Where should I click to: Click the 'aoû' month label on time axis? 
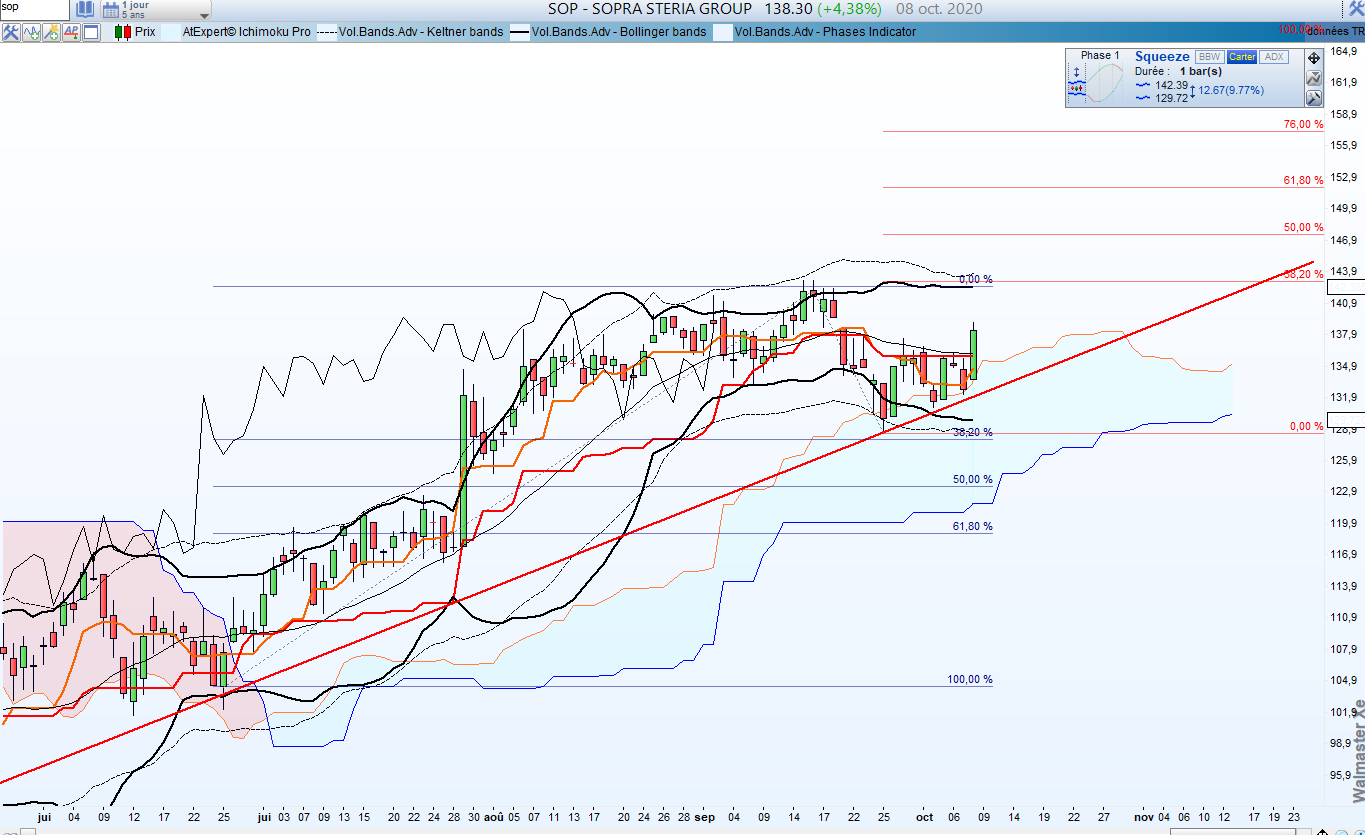[x=494, y=817]
